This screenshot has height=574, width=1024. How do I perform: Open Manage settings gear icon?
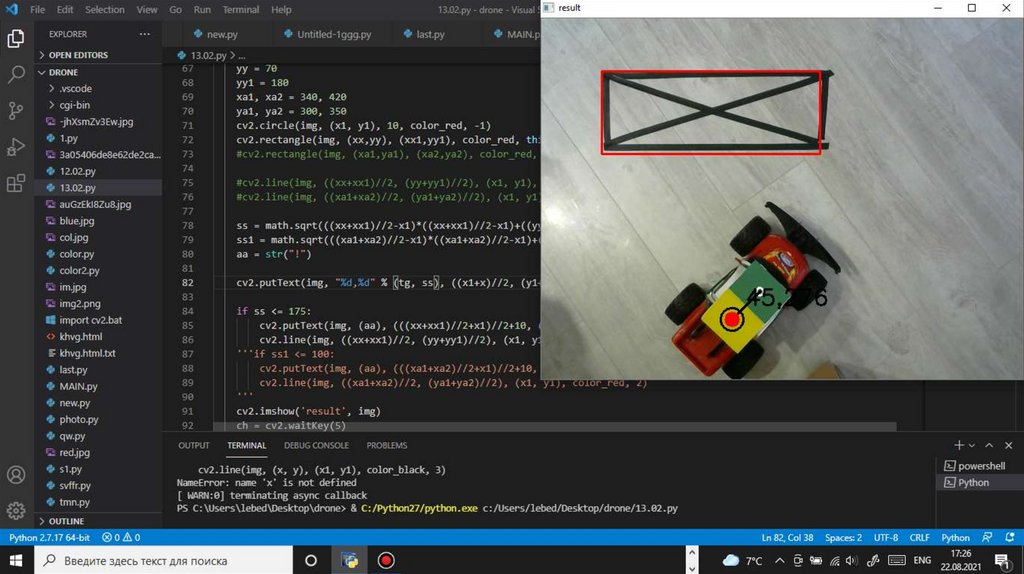click(16, 508)
